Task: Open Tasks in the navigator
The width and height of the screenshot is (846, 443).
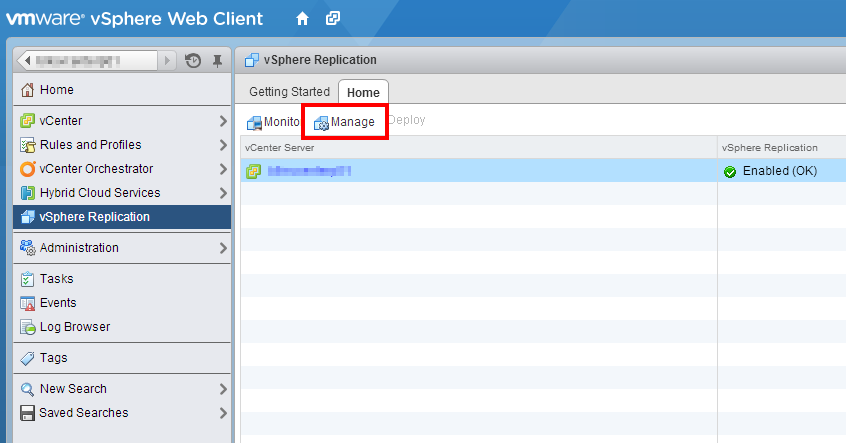Action: pyautogui.click(x=122, y=279)
